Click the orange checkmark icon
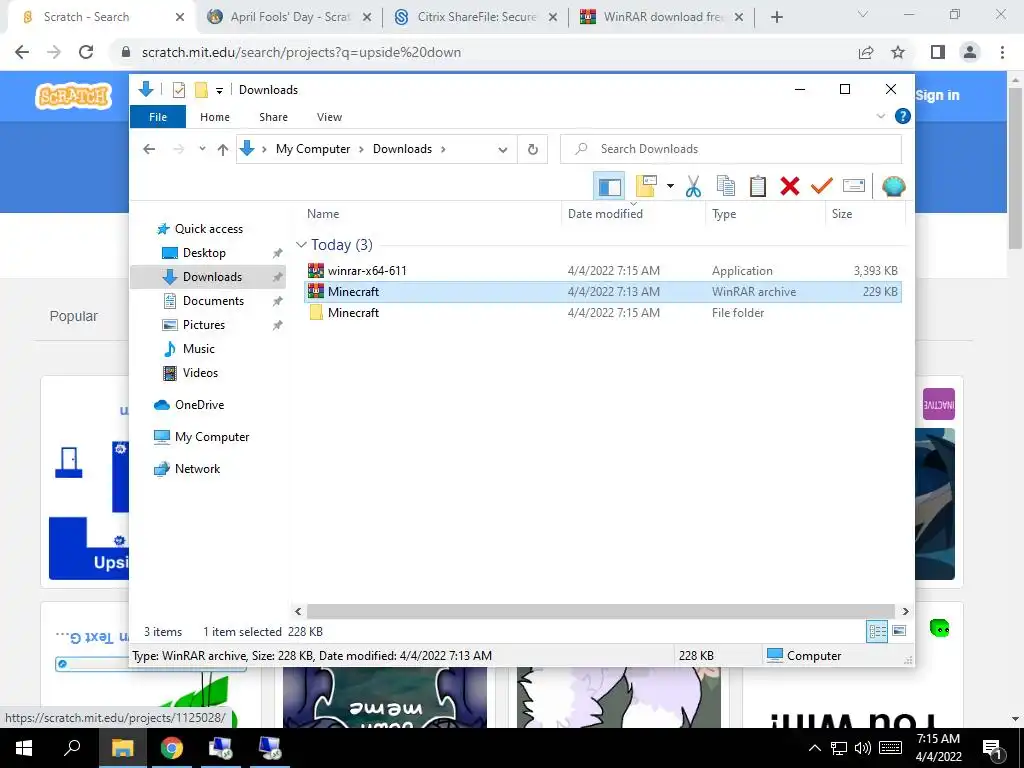The height and width of the screenshot is (768, 1024). tap(822, 186)
